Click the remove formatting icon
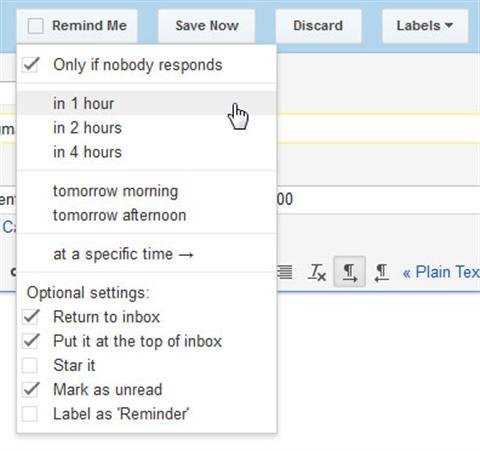480x451 pixels. coord(316,272)
